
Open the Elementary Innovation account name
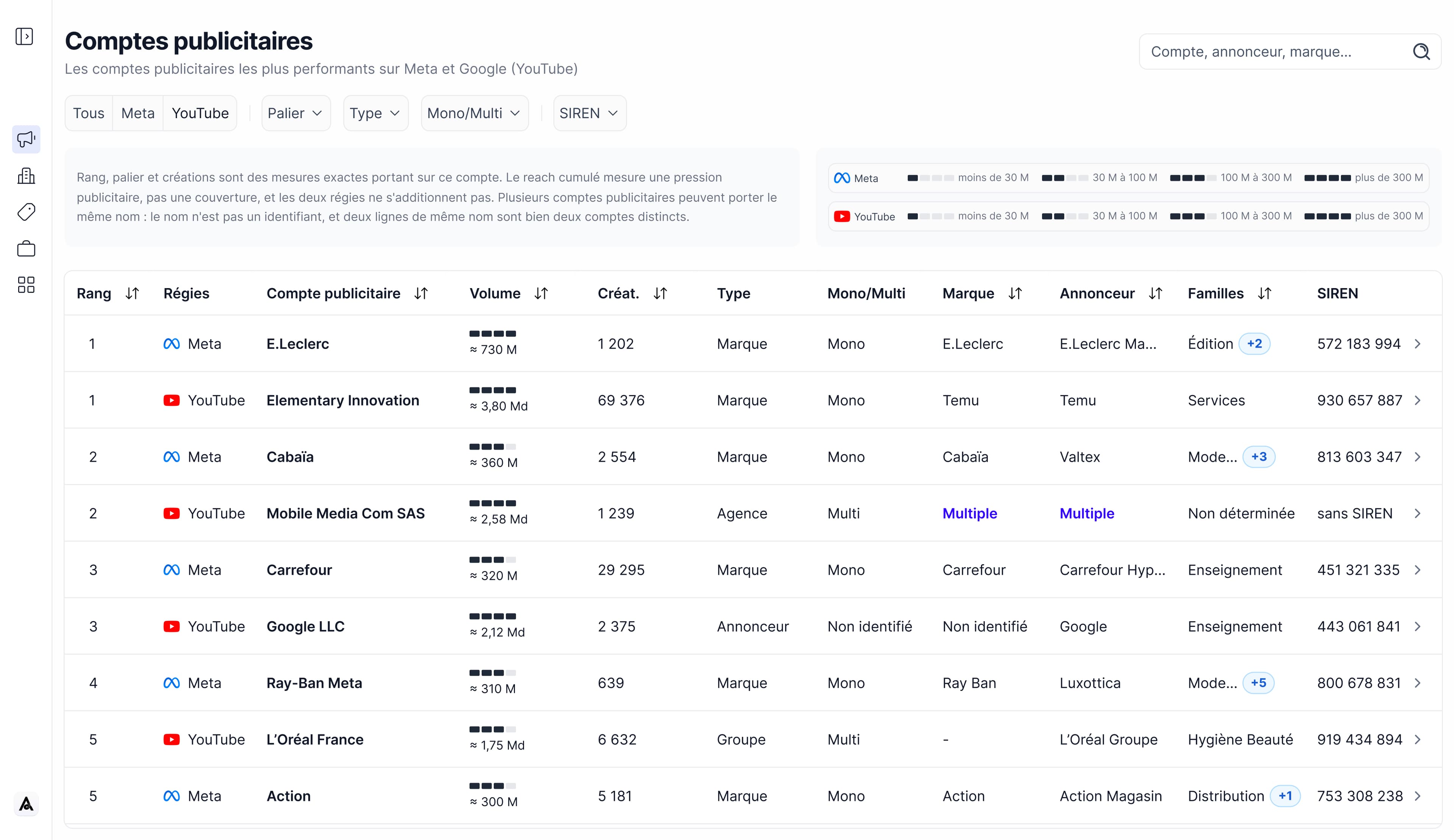(343, 401)
